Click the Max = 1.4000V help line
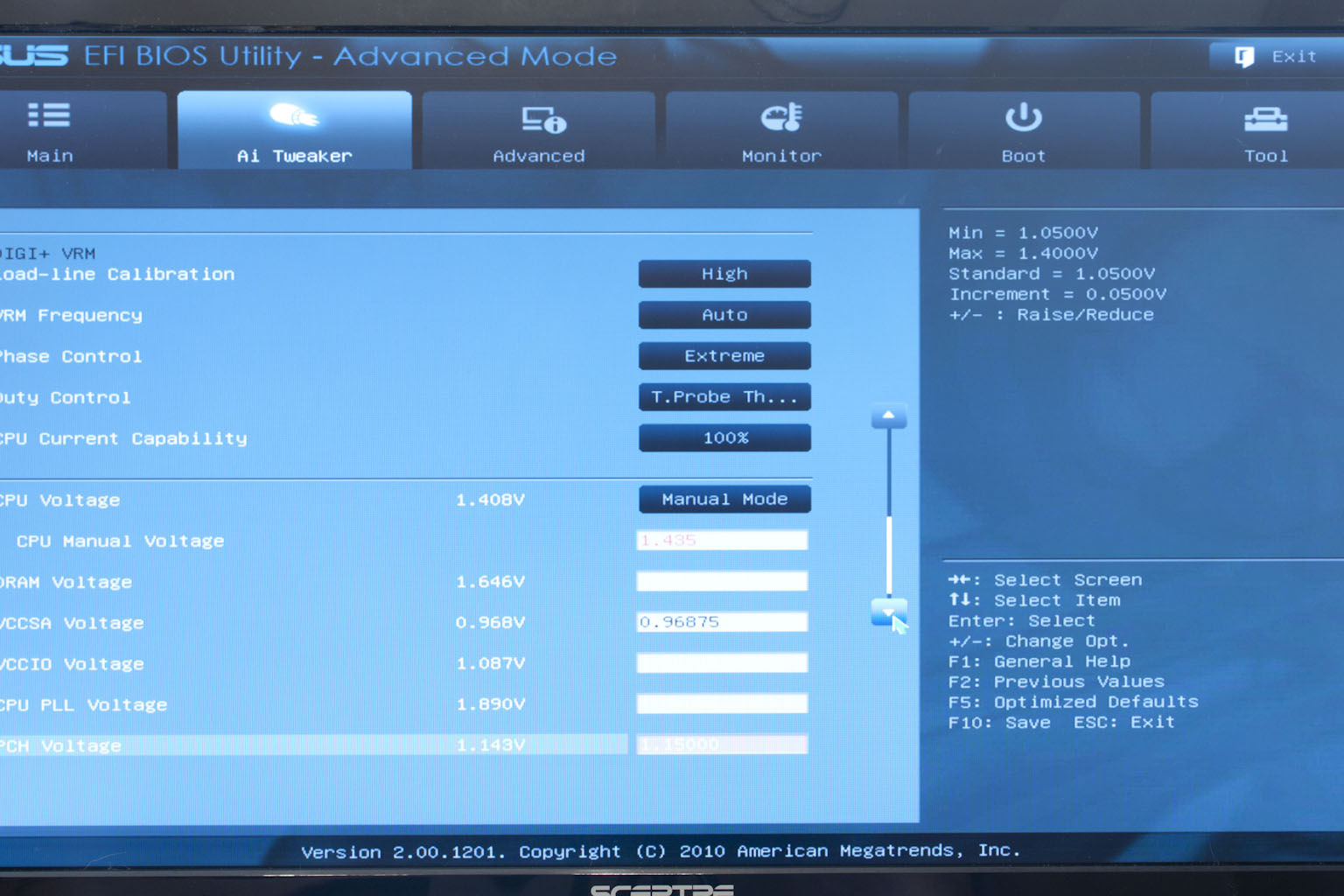 1023,253
